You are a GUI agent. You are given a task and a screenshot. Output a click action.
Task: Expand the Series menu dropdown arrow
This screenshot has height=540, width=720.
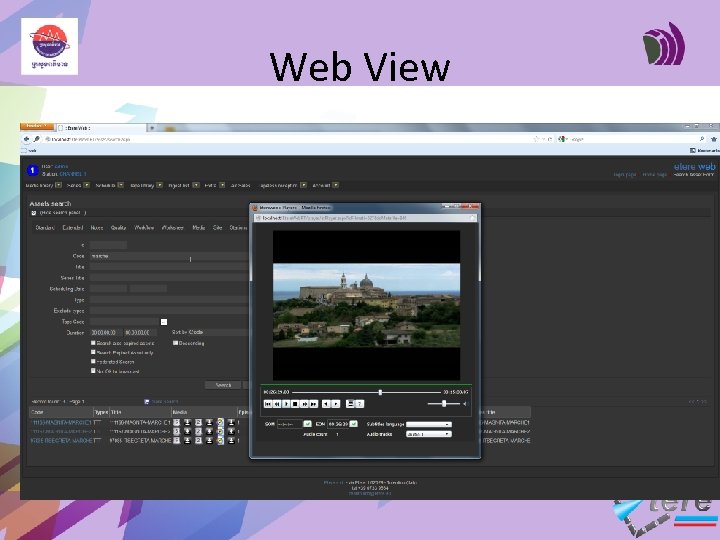pyautogui.click(x=86, y=185)
